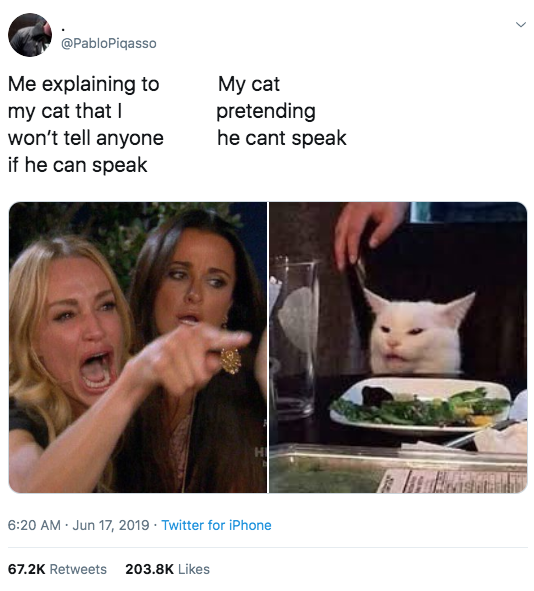Expand the tweet options chevron menu
534x591 pixels.
pyautogui.click(x=520, y=25)
